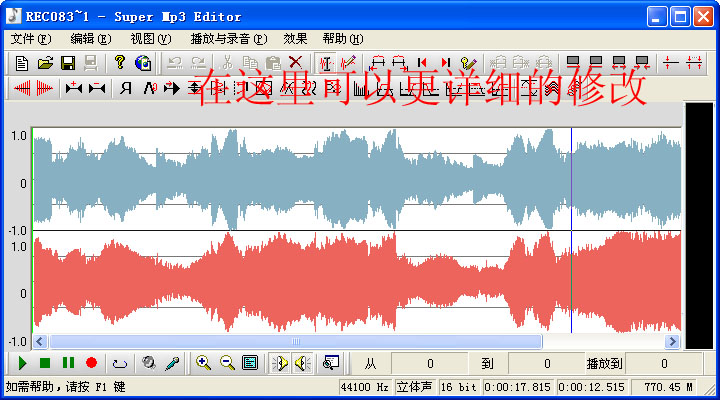Delete selection with the red X icon

coord(296,62)
